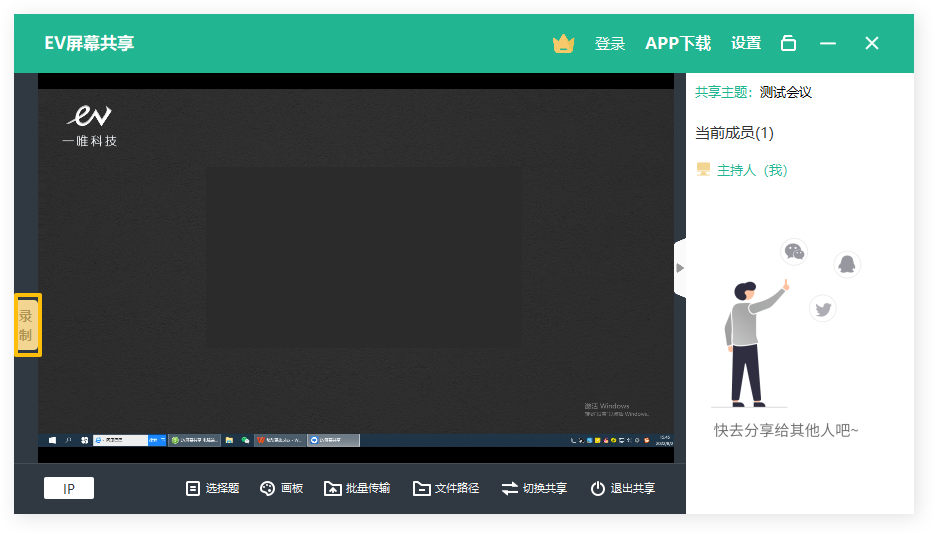Click the 测试会议 share topic text
This screenshot has width=934, height=534.
tap(785, 92)
